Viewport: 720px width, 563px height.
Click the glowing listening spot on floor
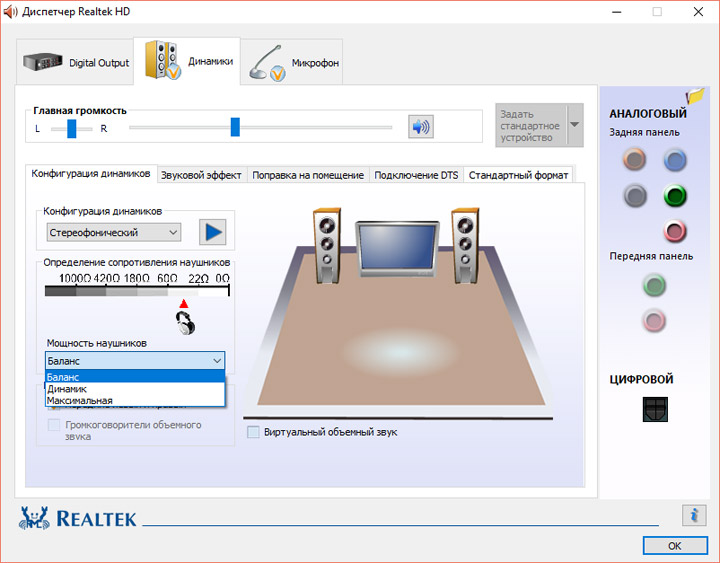click(x=400, y=351)
